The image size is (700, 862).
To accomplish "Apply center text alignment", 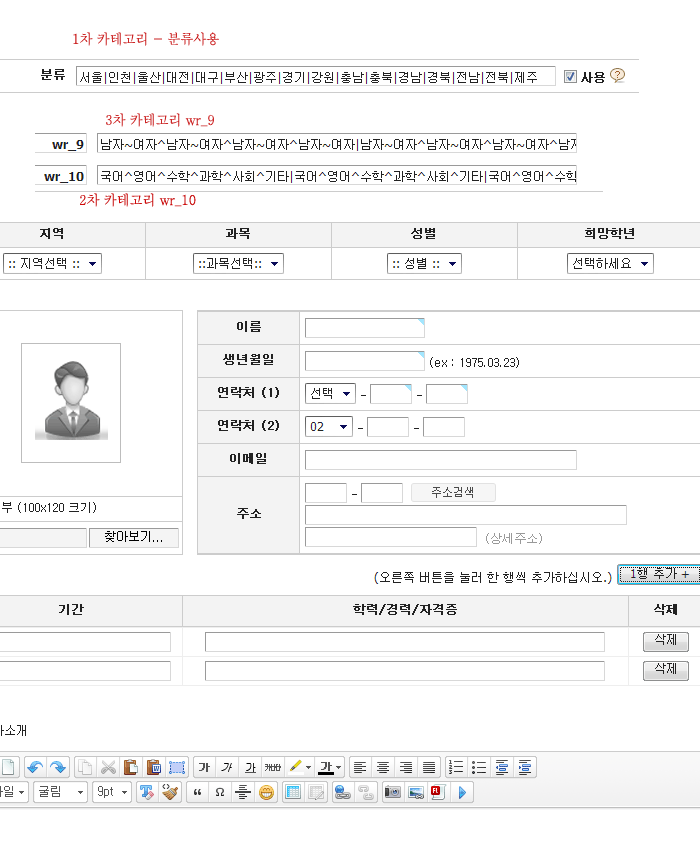I will pos(383,768).
